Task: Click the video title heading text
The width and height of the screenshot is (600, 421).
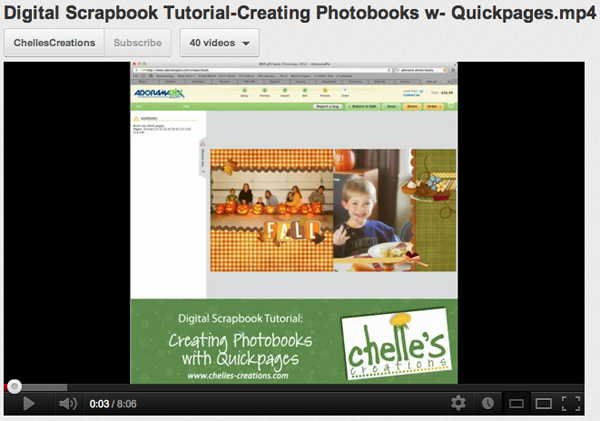Action: tap(300, 12)
